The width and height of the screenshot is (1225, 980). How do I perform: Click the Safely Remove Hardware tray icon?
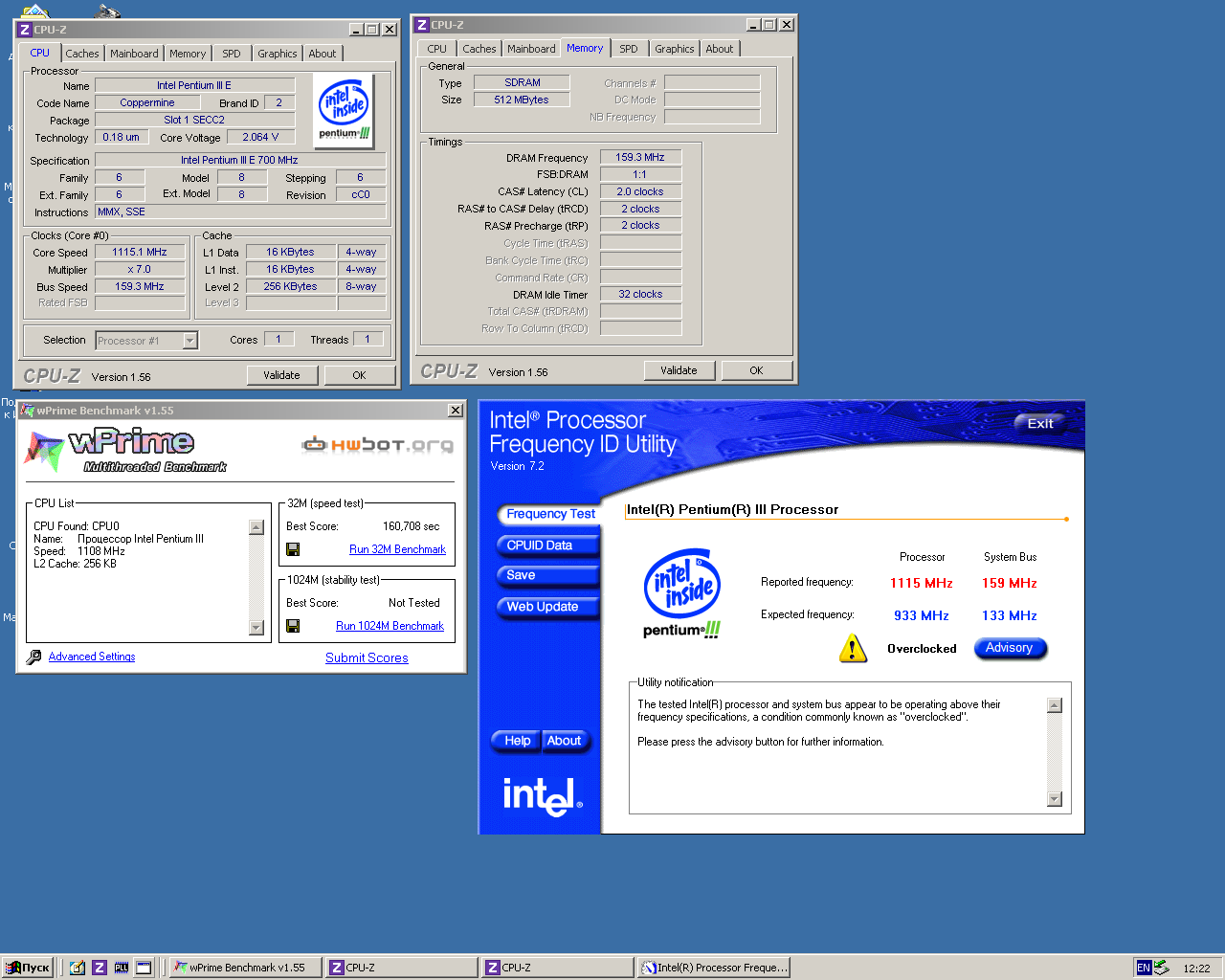click(x=1161, y=968)
